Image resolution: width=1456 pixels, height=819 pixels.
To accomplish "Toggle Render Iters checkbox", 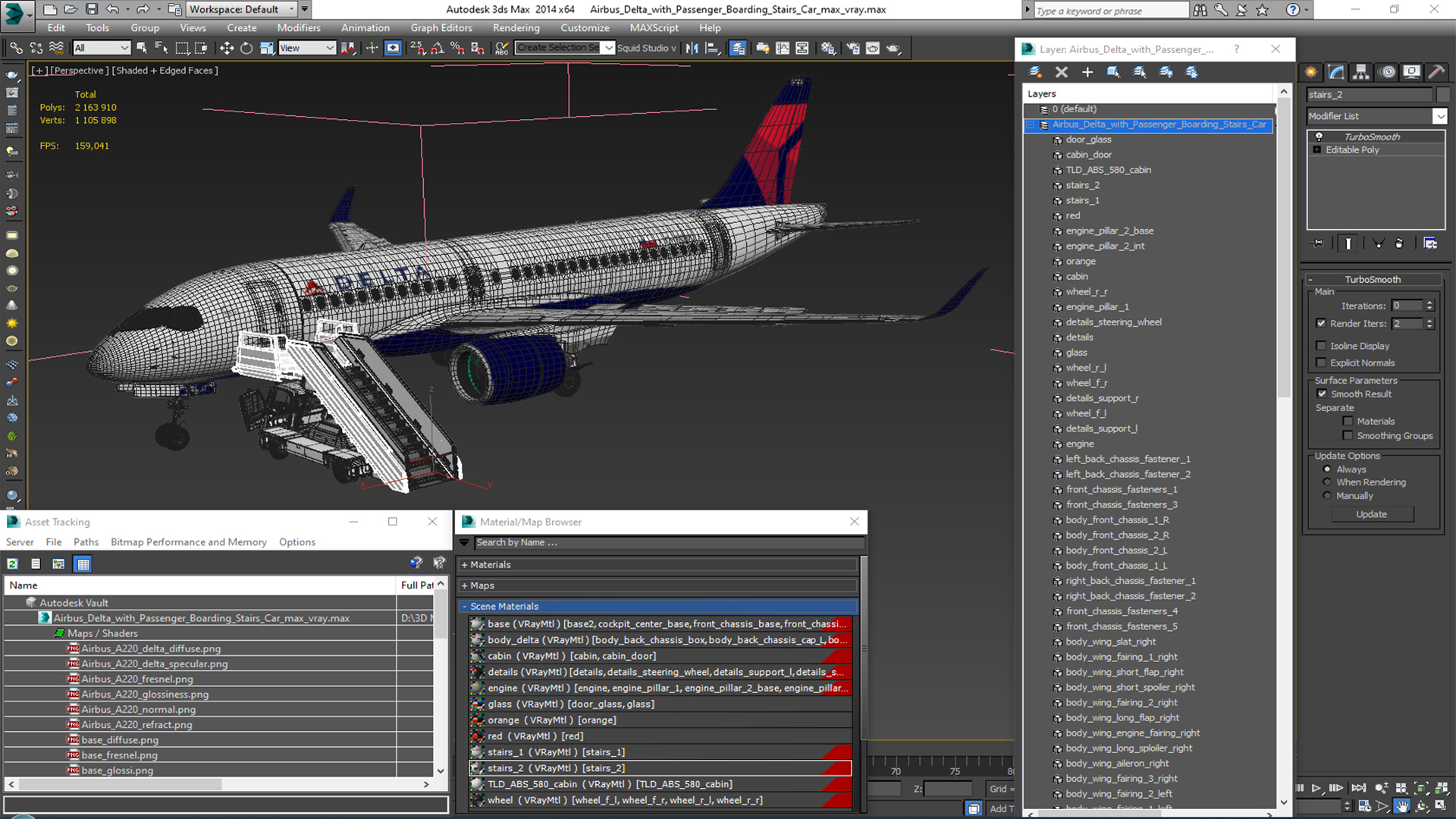I will 1321,323.
